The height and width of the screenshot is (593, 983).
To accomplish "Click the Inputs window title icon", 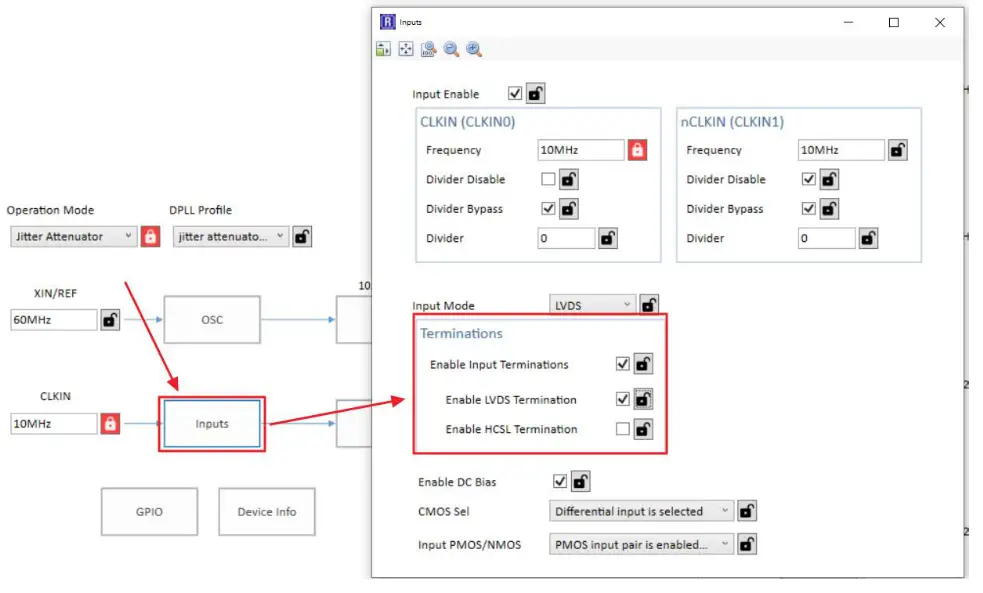I will click(x=387, y=22).
